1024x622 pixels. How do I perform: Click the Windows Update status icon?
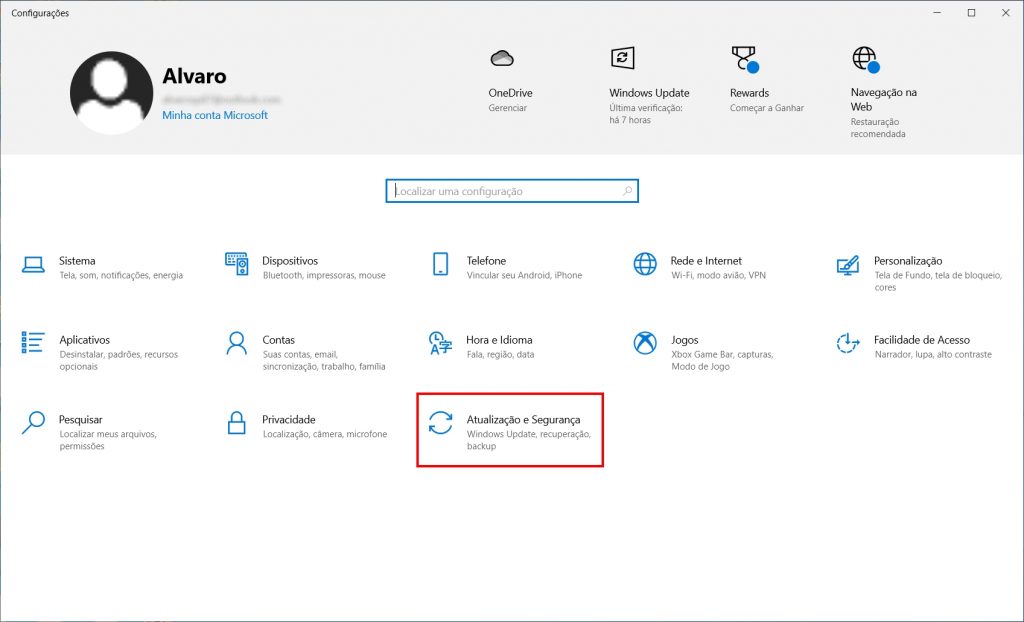coord(622,58)
